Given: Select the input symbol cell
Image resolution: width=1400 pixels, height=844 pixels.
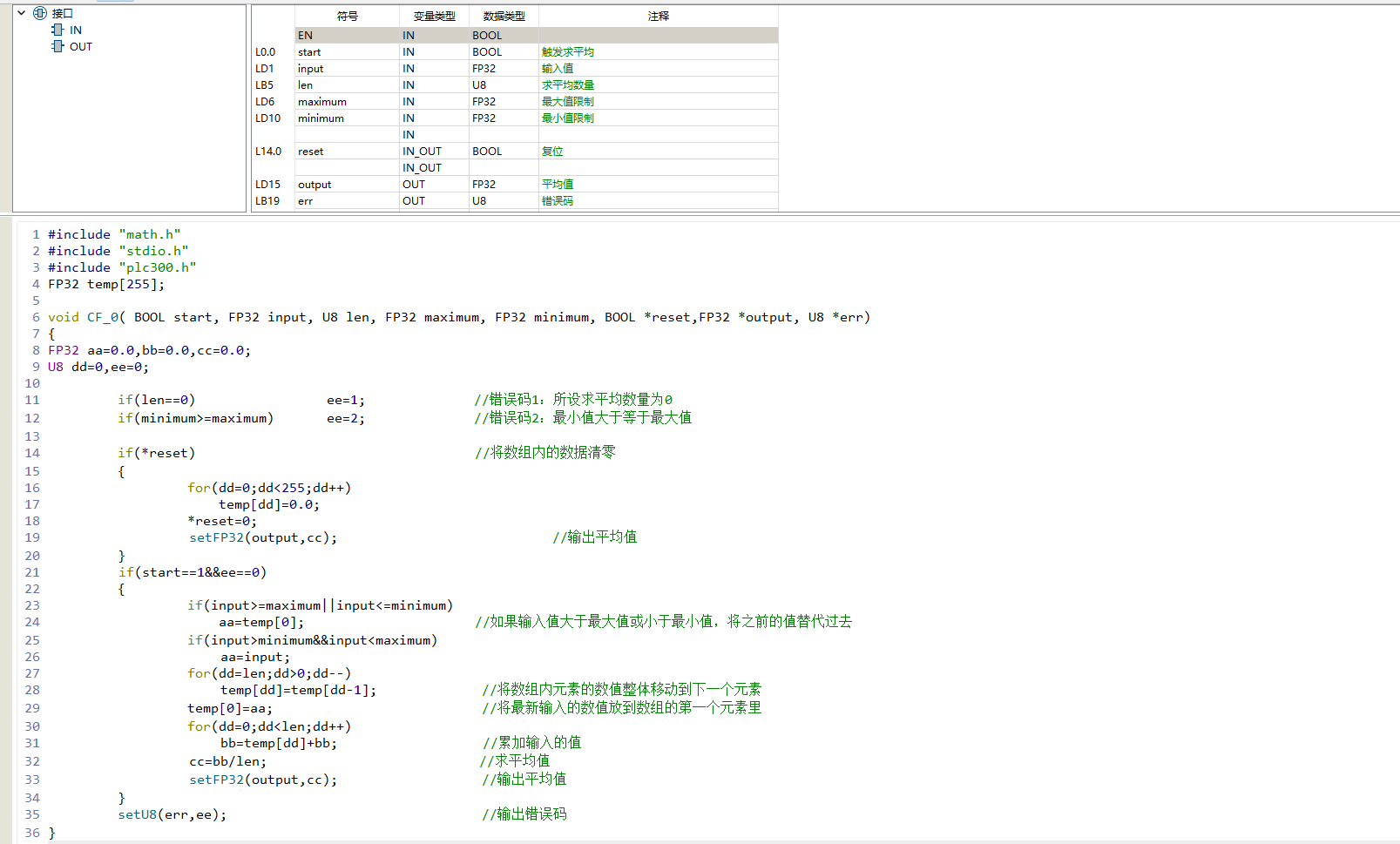Looking at the screenshot, I should point(348,68).
